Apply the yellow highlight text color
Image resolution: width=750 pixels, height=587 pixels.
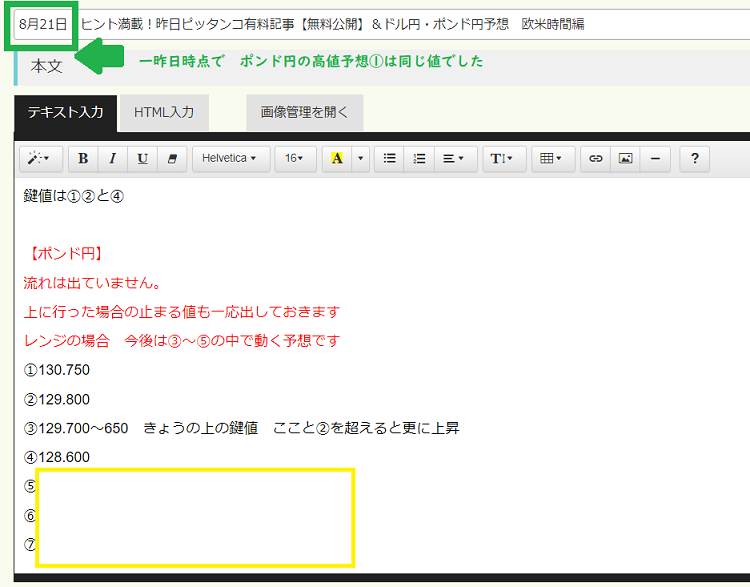337,158
